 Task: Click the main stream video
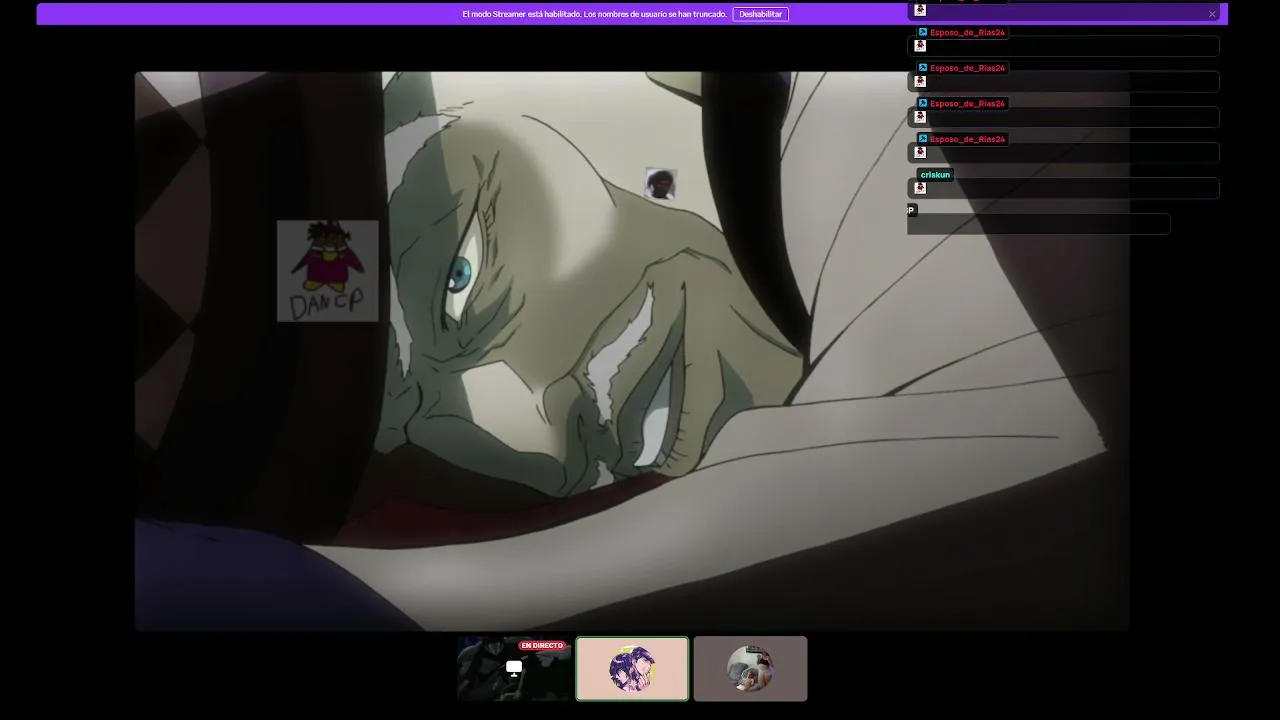(x=632, y=351)
